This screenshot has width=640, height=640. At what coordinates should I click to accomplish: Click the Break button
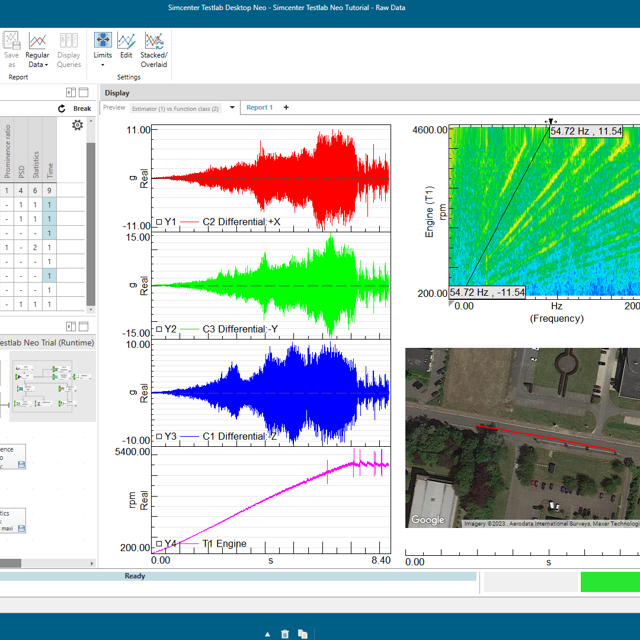(x=82, y=109)
